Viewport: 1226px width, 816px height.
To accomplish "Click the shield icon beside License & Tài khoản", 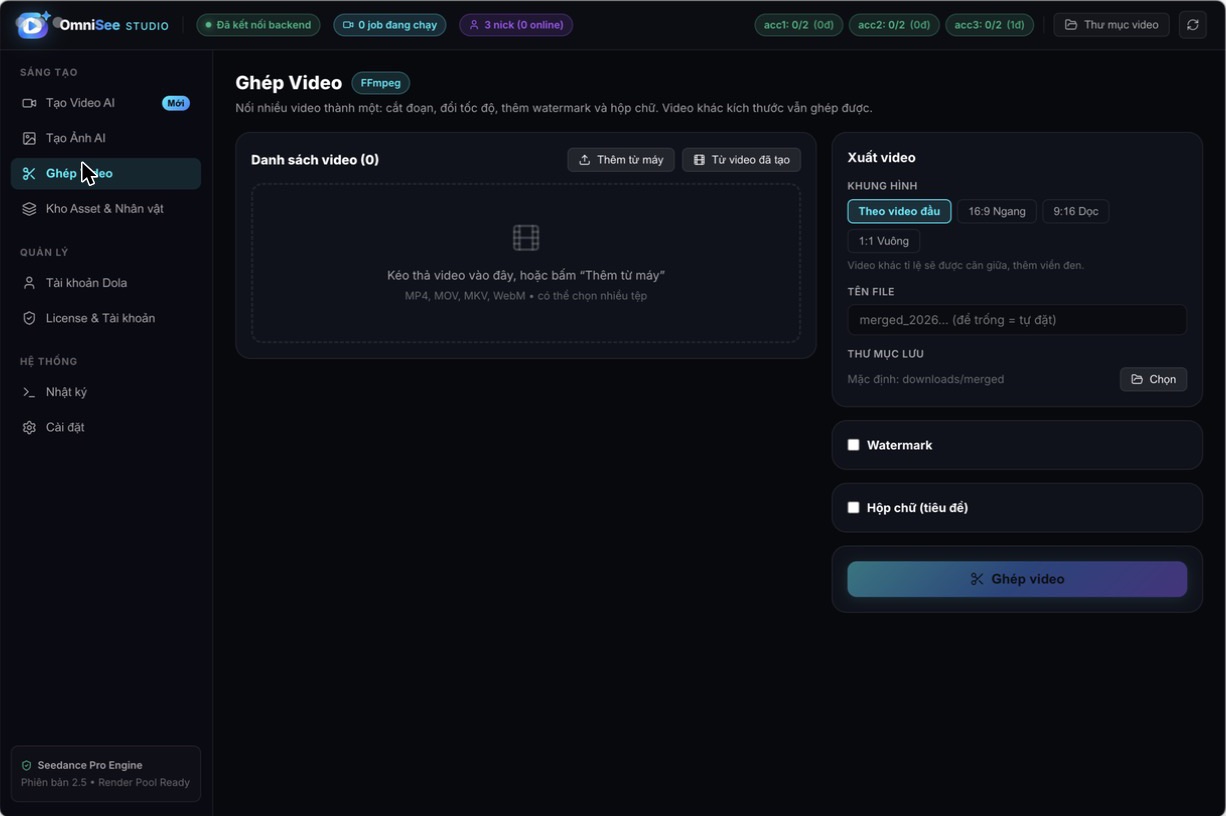I will 29,318.
